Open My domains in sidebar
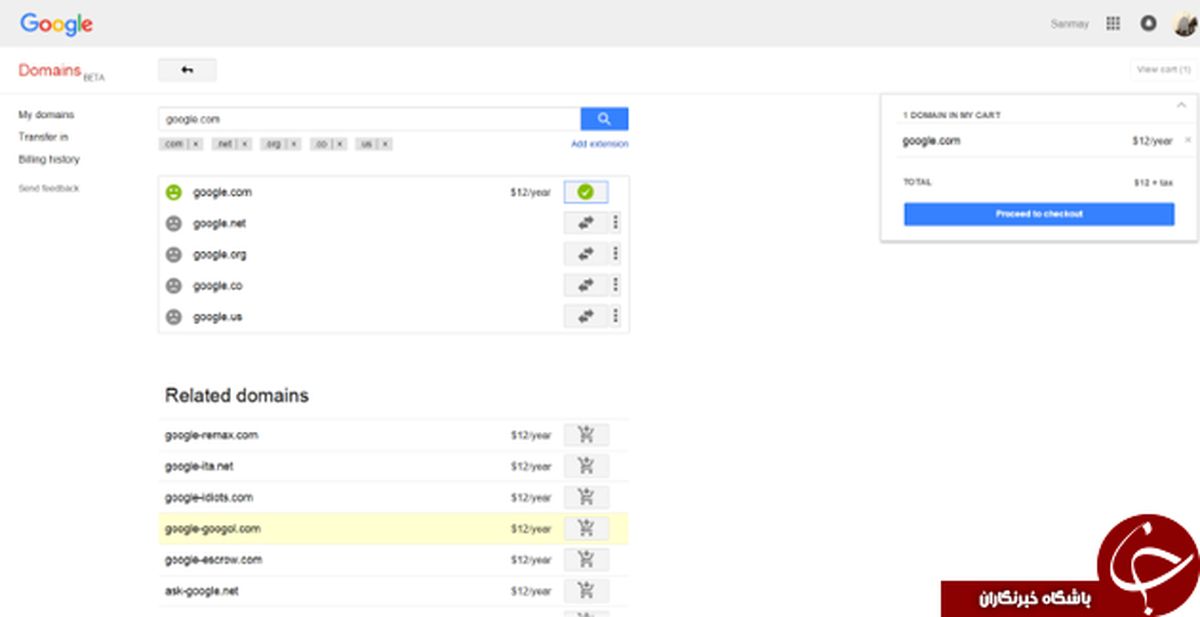Screen dimensions: 1200x617 (46, 115)
